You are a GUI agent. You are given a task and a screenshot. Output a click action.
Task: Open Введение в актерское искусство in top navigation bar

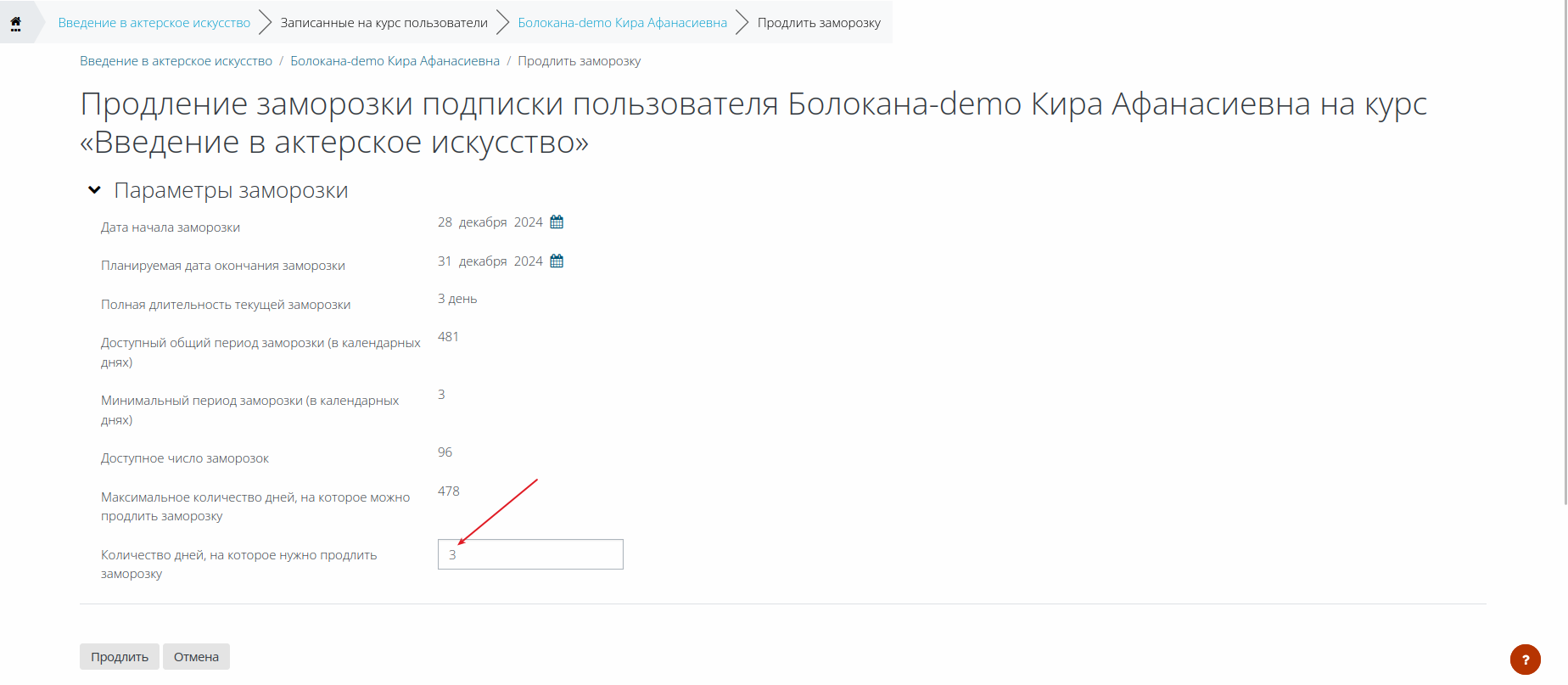154,23
